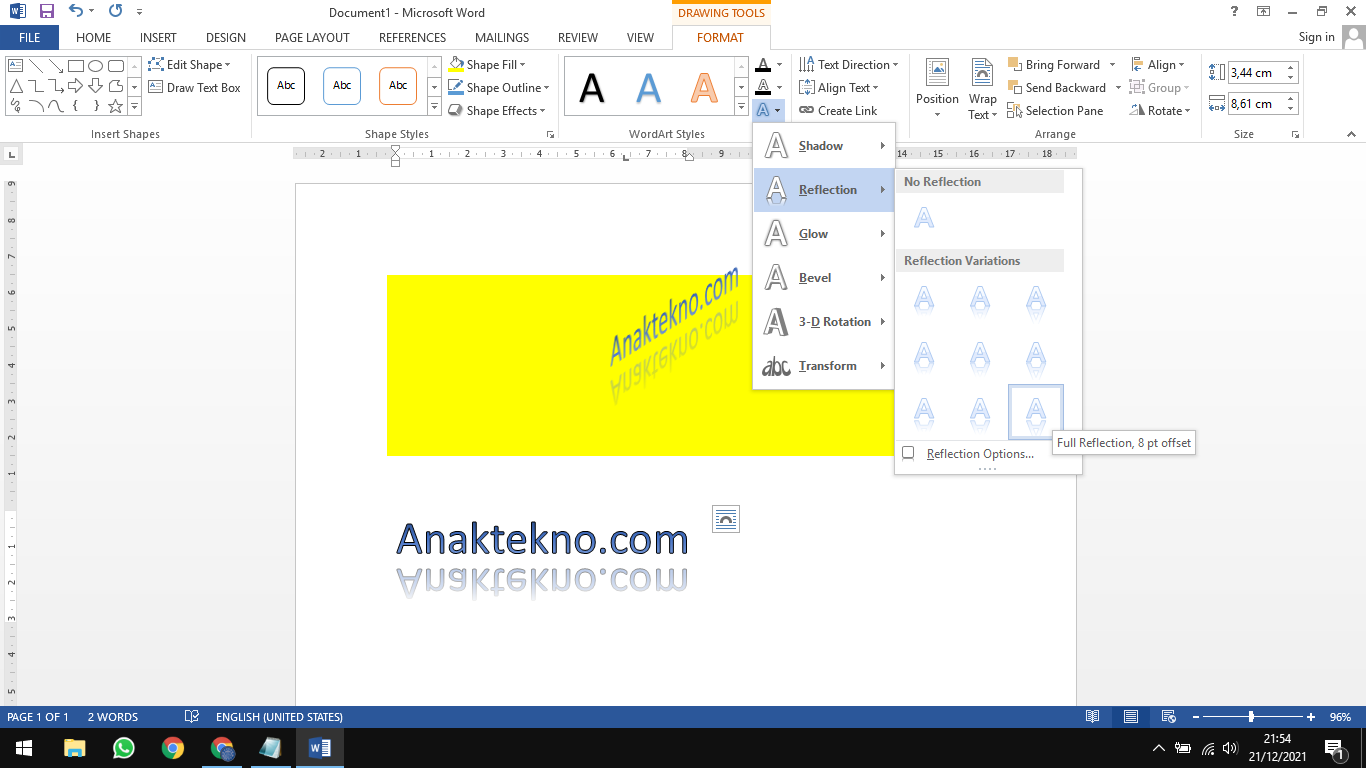Expand the Align Text dropdown
Image resolution: width=1366 pixels, height=768 pixels.
tap(839, 88)
